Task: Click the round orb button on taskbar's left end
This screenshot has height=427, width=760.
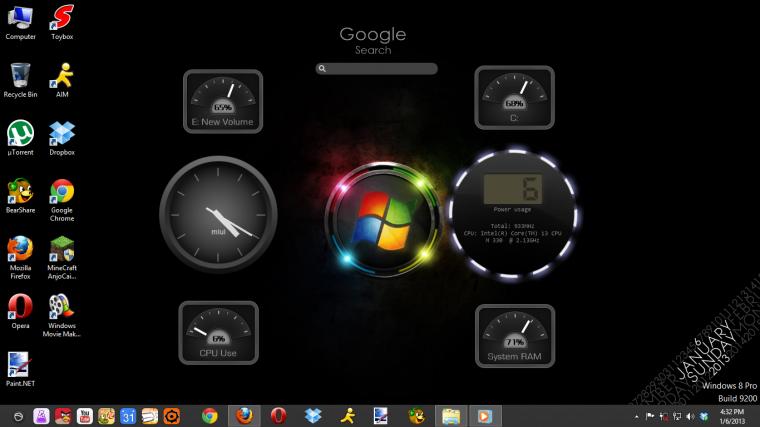Action: pyautogui.click(x=18, y=416)
